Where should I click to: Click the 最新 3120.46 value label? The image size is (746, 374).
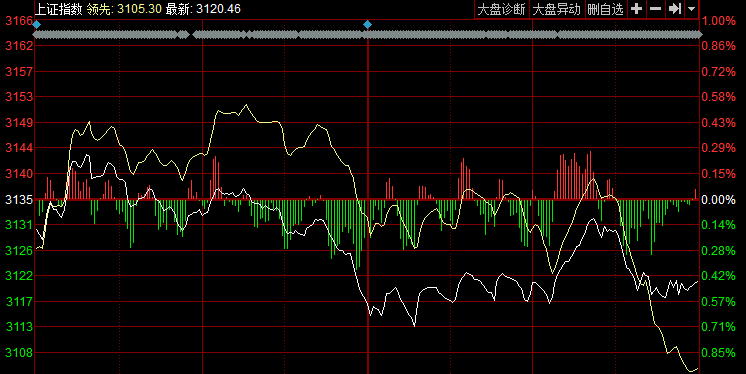(203, 9)
